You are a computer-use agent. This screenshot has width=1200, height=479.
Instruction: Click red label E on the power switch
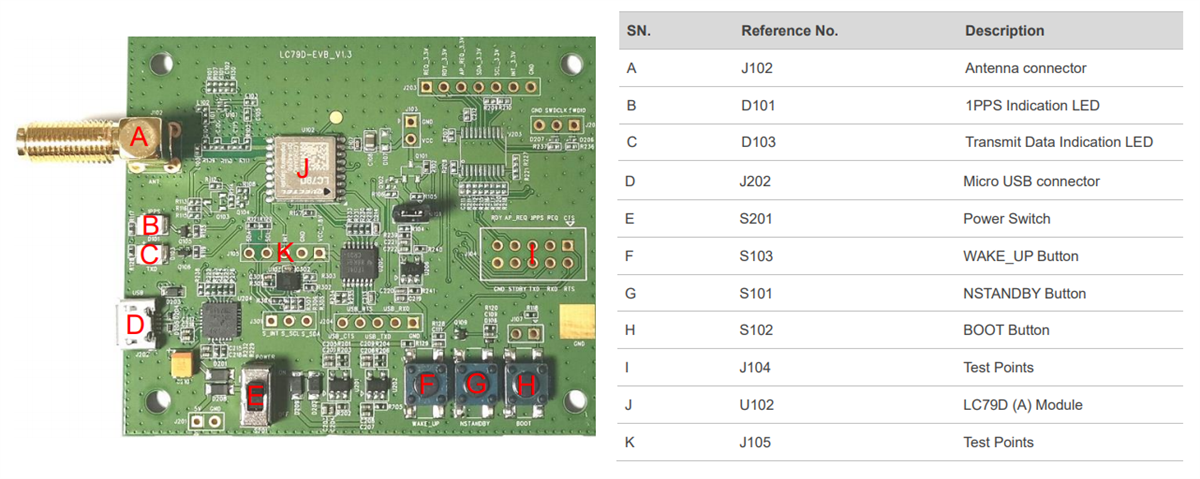[x=255, y=397]
